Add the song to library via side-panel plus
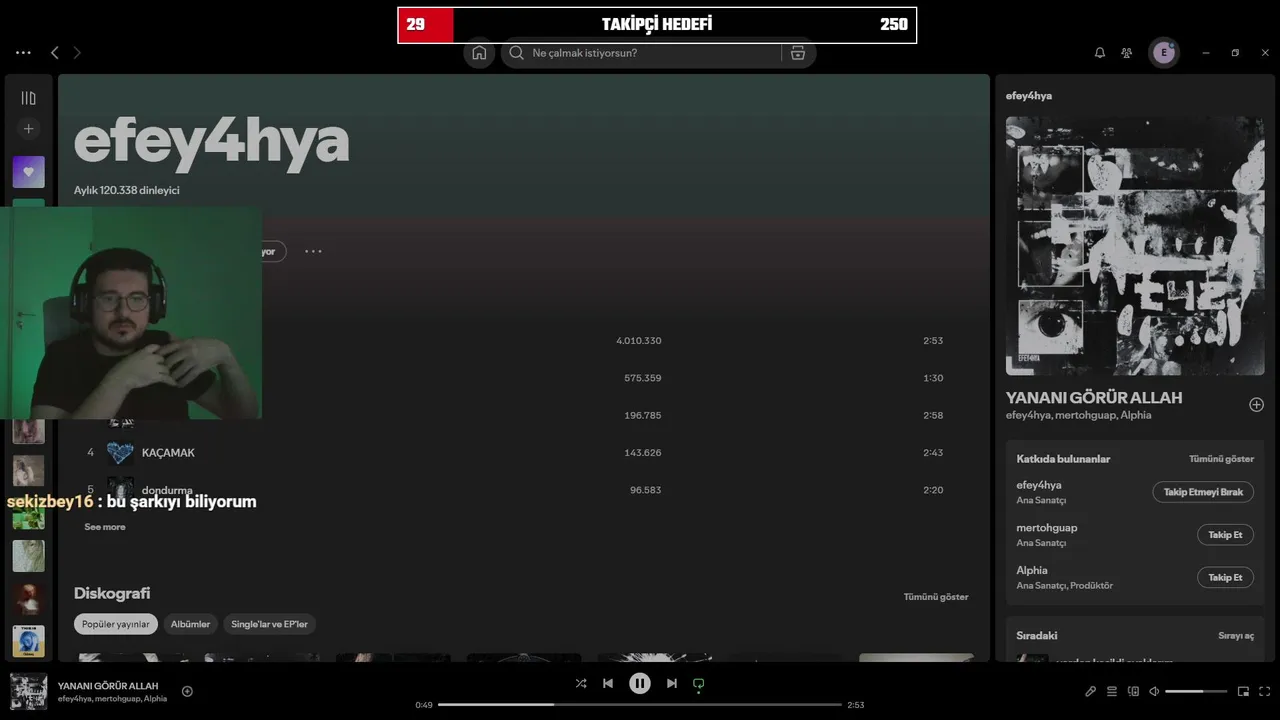The image size is (1280, 720). tap(1256, 405)
